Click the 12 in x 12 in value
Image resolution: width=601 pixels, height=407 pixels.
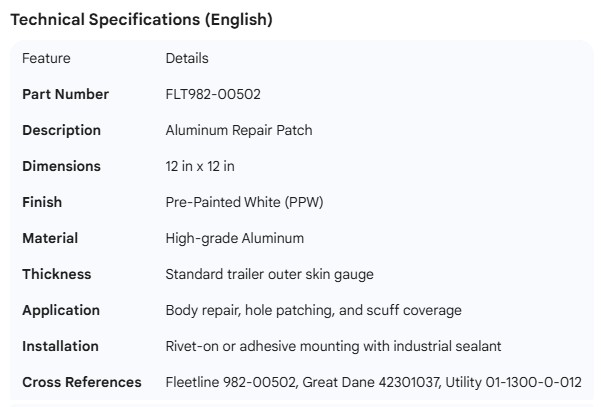click(200, 166)
